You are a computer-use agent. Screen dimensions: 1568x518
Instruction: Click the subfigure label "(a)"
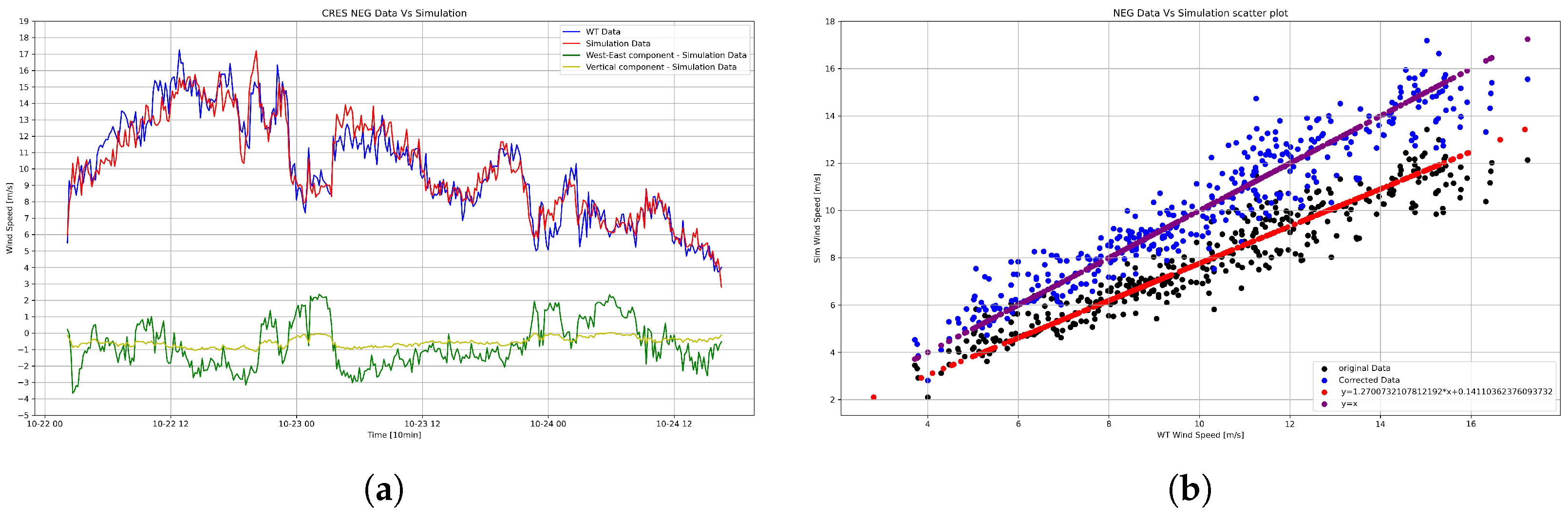point(383,490)
